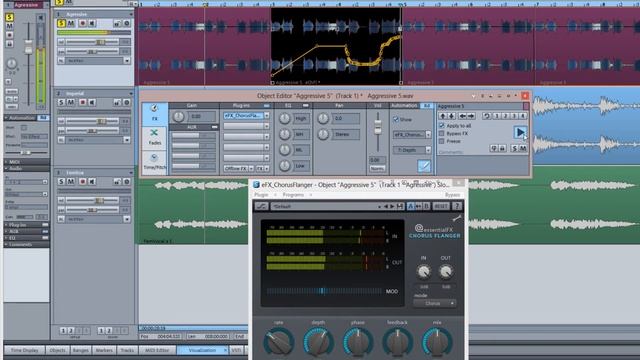This screenshot has width=640, height=360.
Task: Save preset with ChorusFlanger disk icon
Action: [x=400, y=207]
